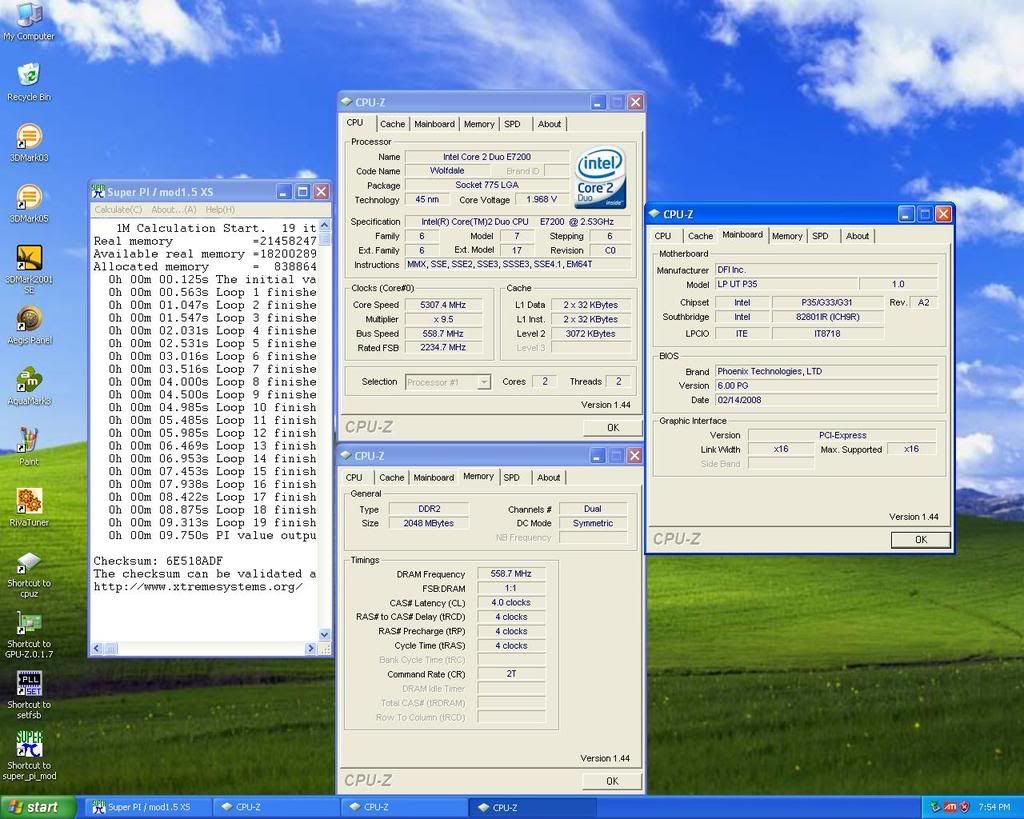
Task: Click the Command Rate value 2T
Action: [511, 674]
